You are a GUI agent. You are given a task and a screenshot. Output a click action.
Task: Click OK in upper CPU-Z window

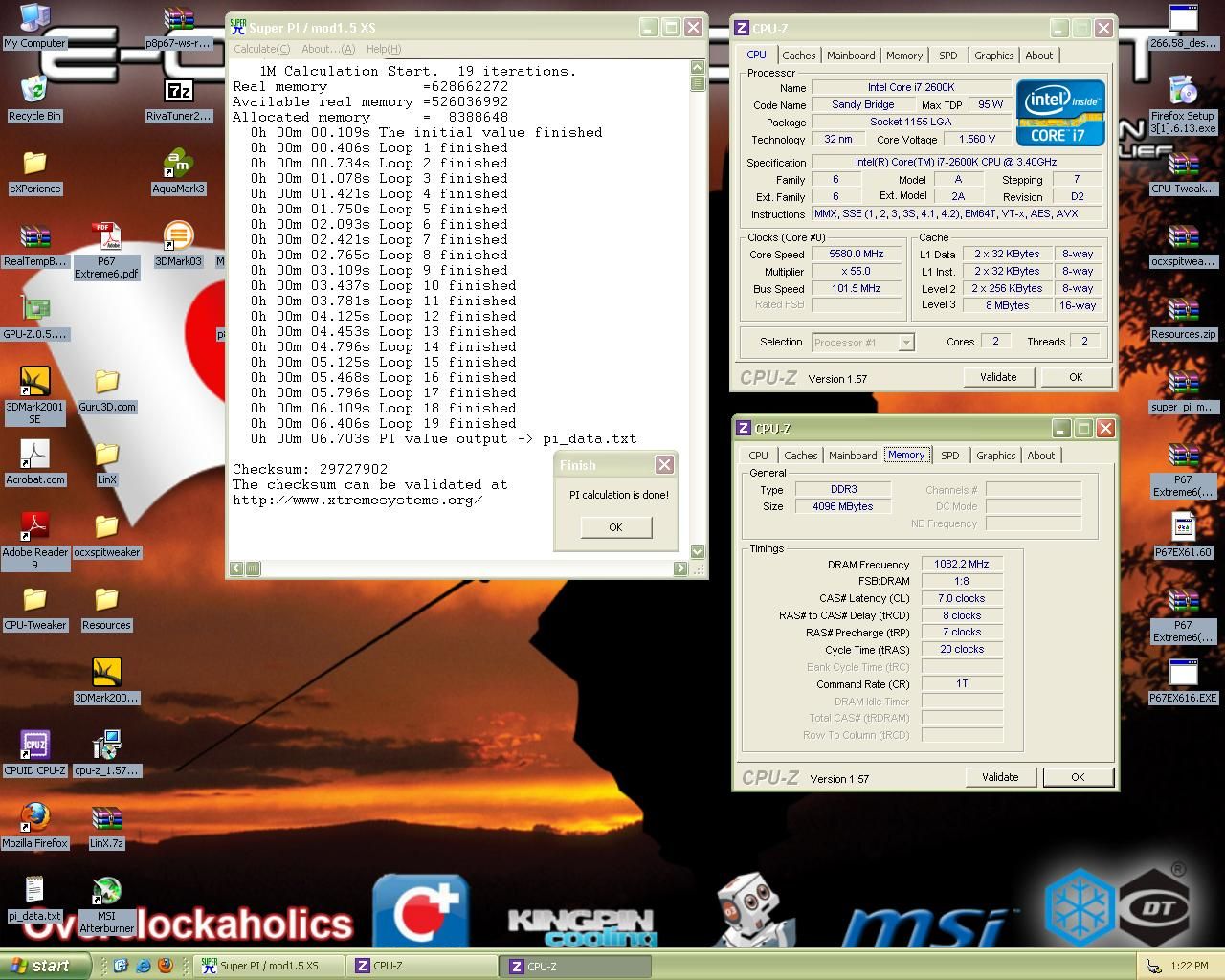coord(1076,377)
